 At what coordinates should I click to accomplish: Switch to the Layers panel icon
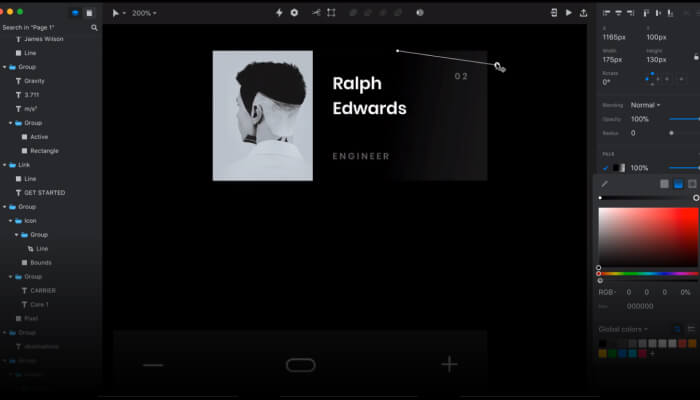[75, 13]
